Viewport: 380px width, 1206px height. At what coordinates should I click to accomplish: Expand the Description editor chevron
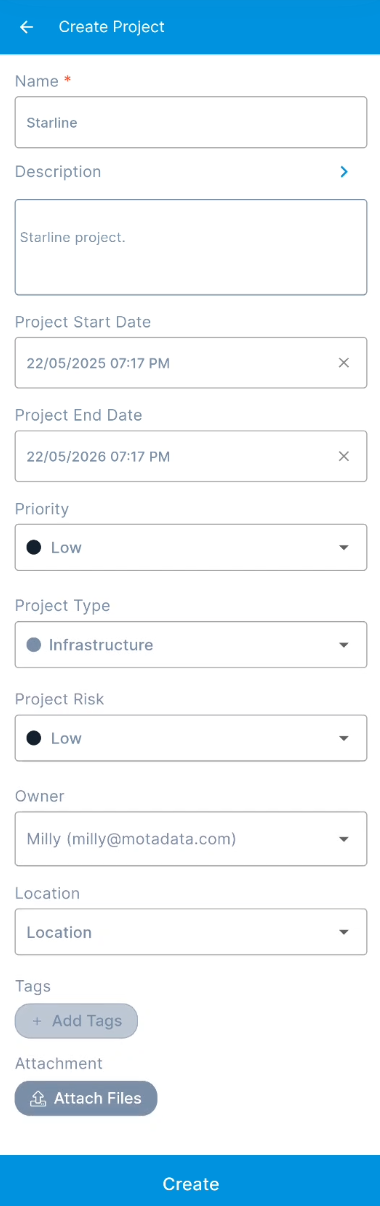pos(344,172)
